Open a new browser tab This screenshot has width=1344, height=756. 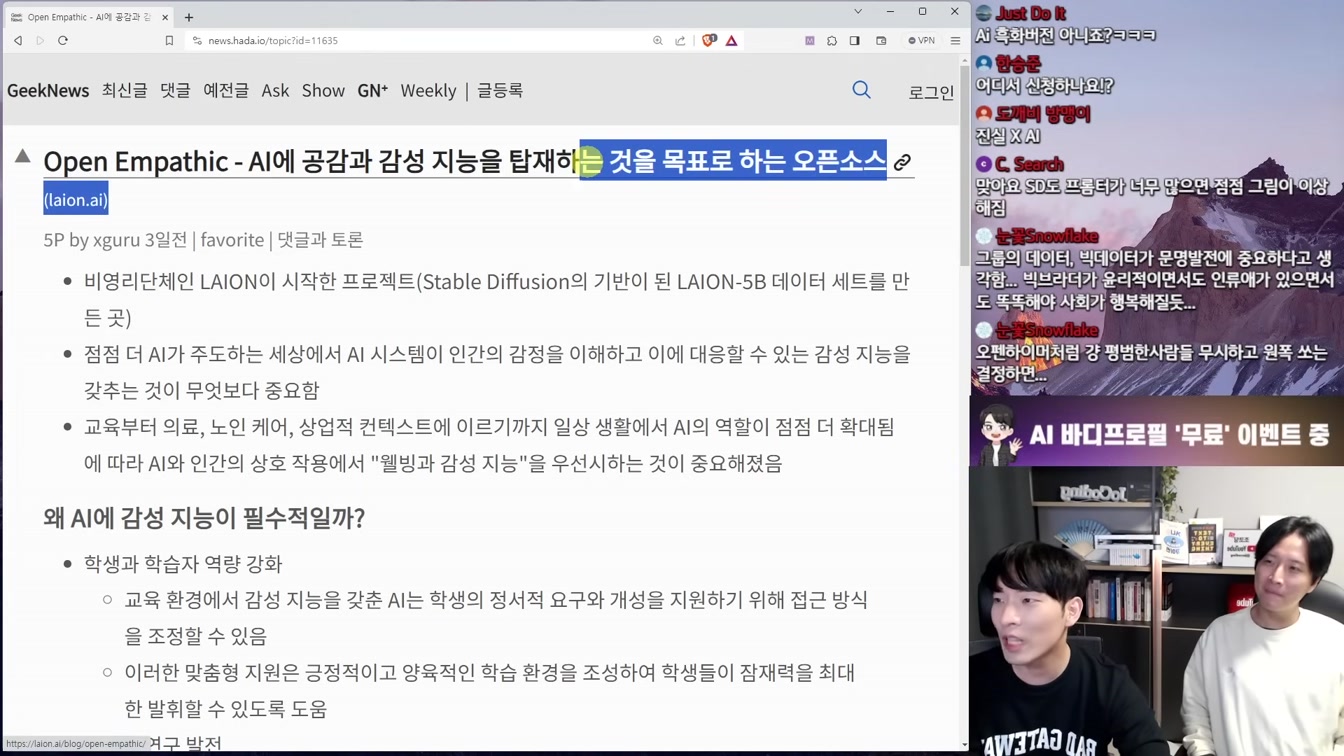tap(189, 17)
